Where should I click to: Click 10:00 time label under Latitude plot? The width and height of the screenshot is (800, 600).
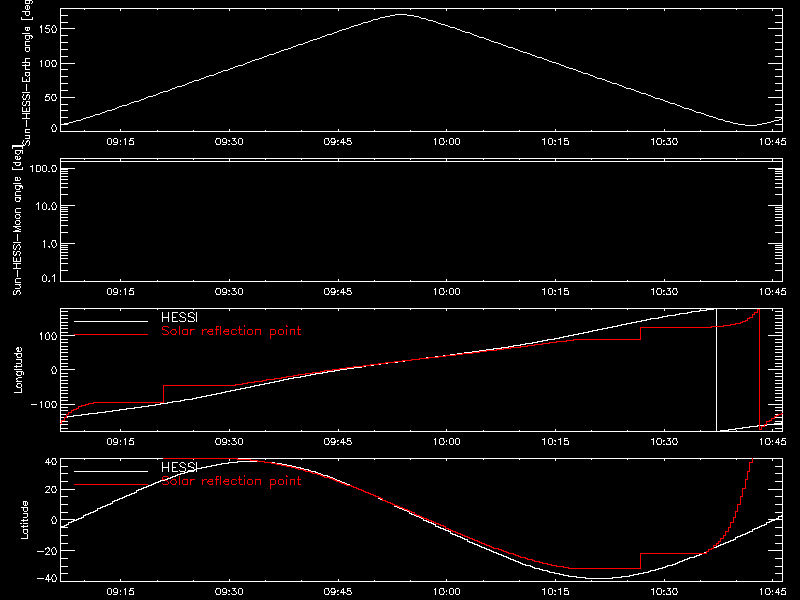(x=446, y=592)
